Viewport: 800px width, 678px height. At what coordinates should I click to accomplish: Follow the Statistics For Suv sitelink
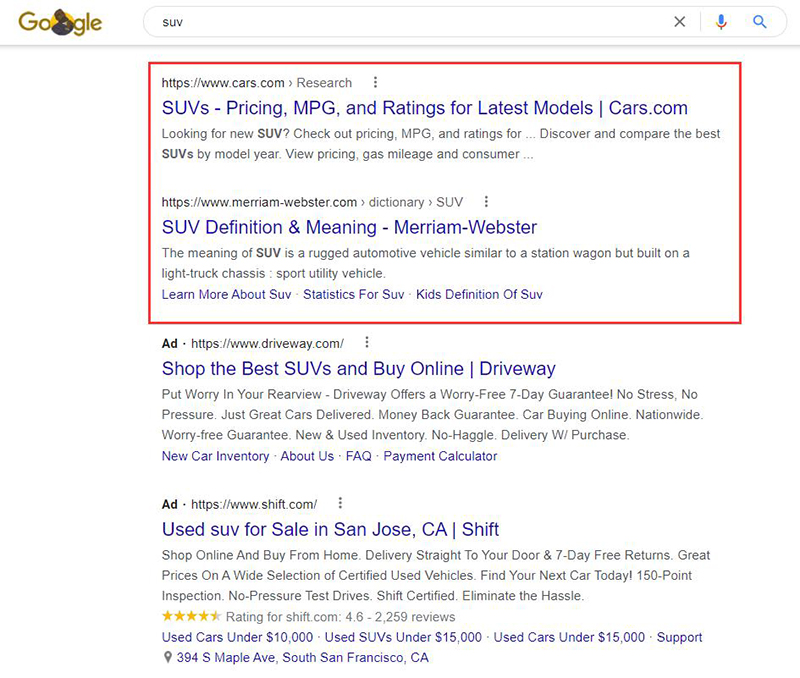point(354,294)
